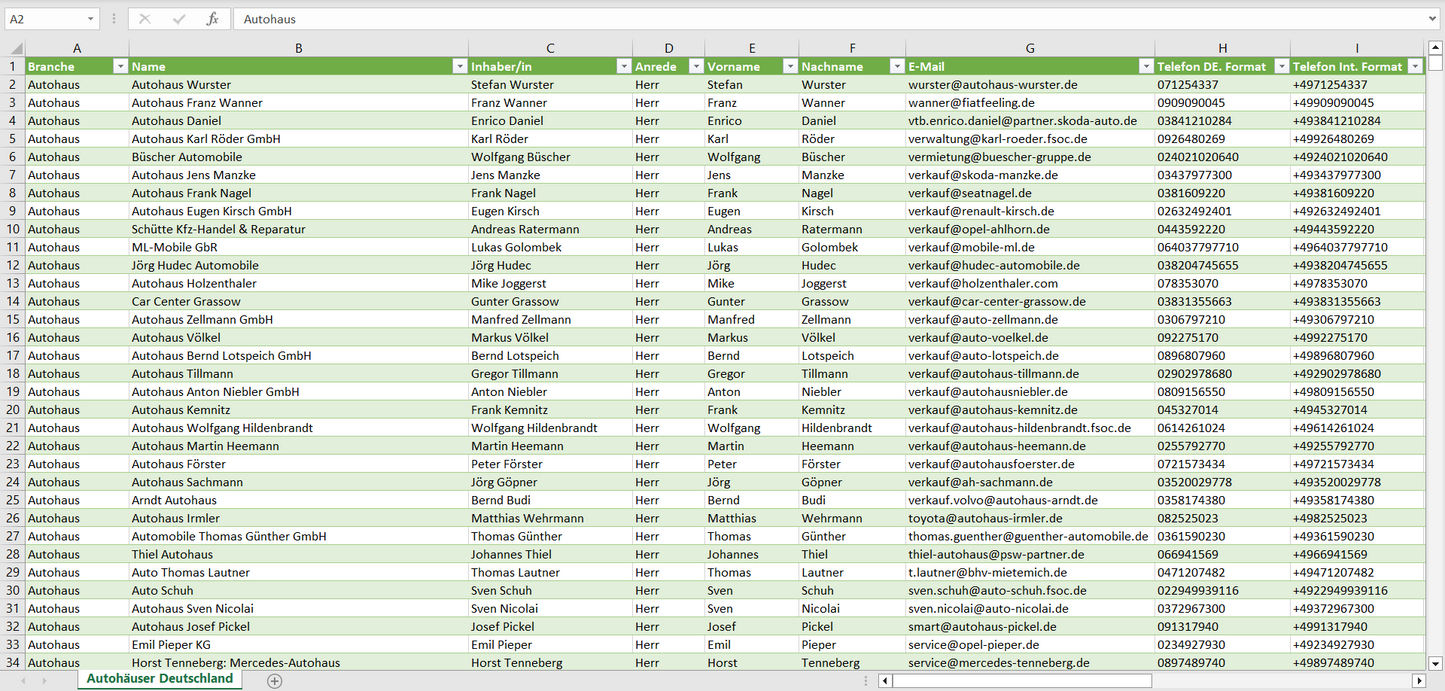Image resolution: width=1445 pixels, height=691 pixels.
Task: Click the Cancel X icon in formula bar
Action: [x=145, y=19]
